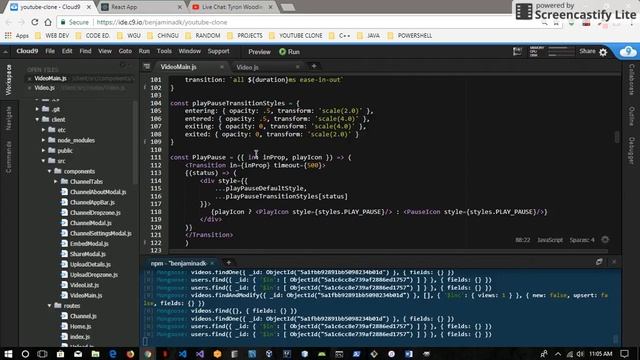The height and width of the screenshot is (360, 640).
Task: Maximize the terminal panel icon
Action: point(599,262)
